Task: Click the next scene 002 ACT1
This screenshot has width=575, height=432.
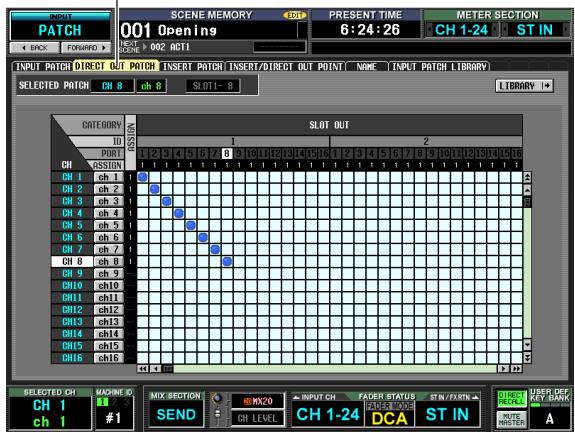Action: (x=170, y=47)
